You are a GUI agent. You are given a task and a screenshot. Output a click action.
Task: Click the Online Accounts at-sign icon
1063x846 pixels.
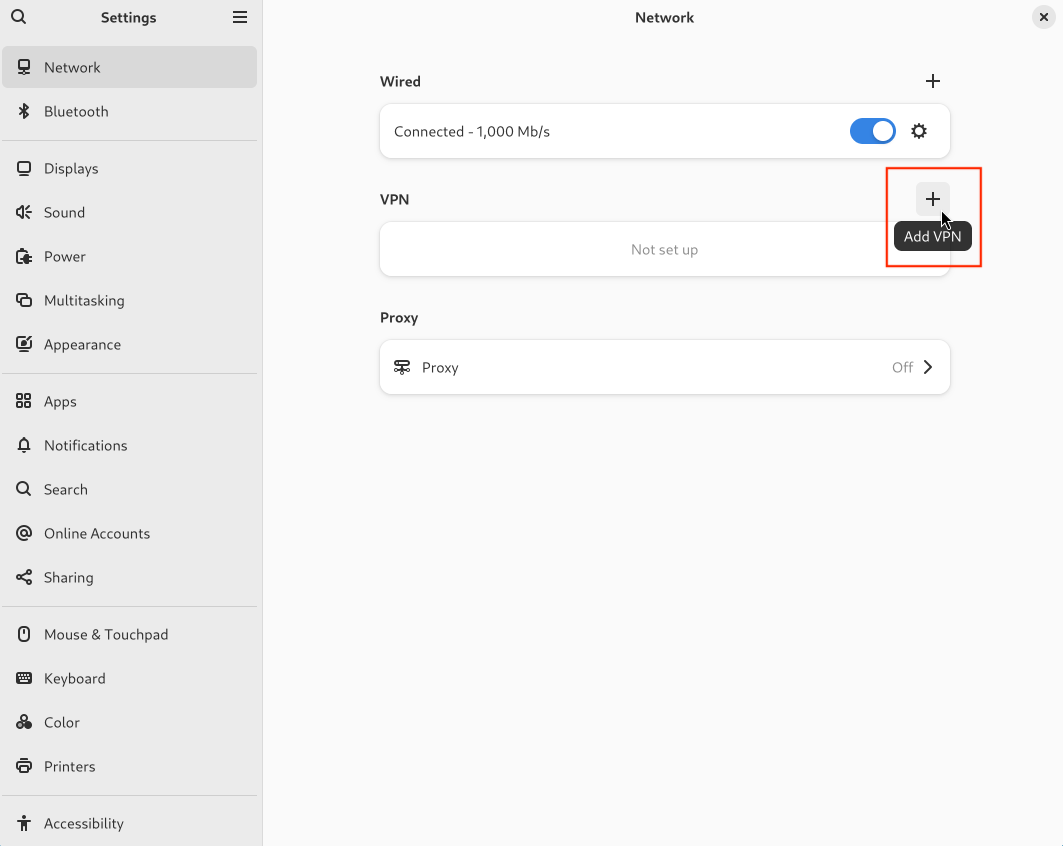[24, 533]
